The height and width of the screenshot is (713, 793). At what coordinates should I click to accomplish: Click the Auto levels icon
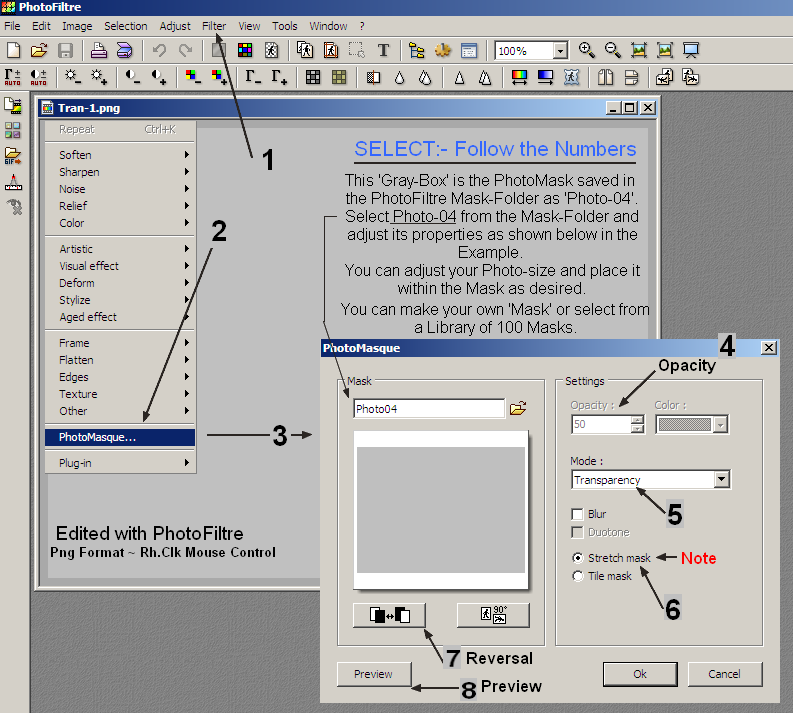pyautogui.click(x=13, y=77)
